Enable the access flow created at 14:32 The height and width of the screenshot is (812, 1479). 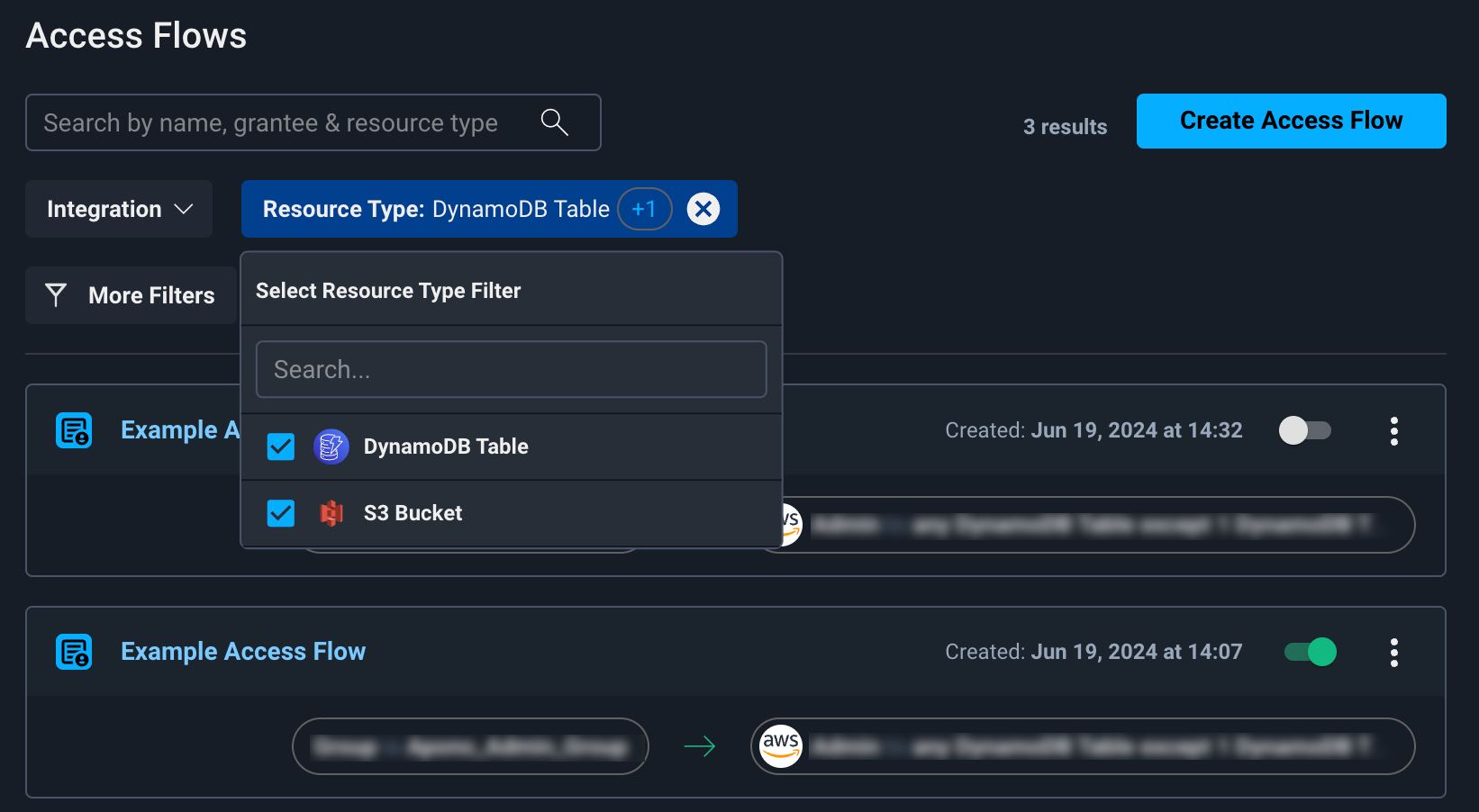(x=1304, y=430)
